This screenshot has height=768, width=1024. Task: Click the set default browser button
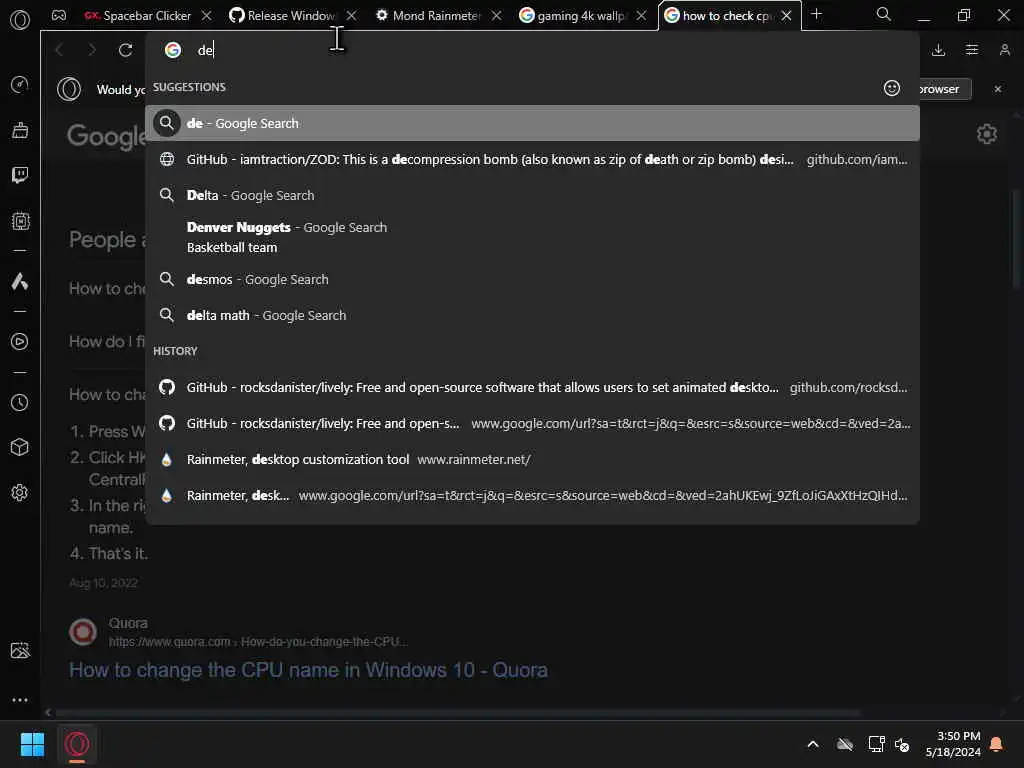click(x=945, y=89)
